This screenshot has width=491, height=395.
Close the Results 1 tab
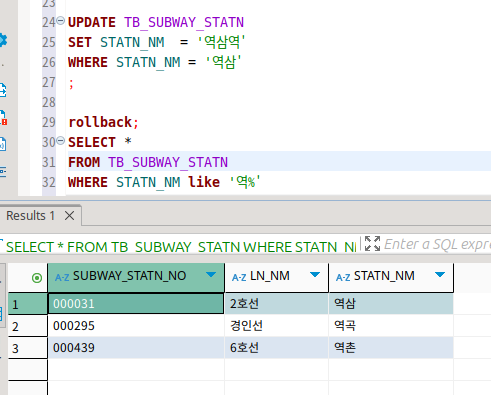69,216
